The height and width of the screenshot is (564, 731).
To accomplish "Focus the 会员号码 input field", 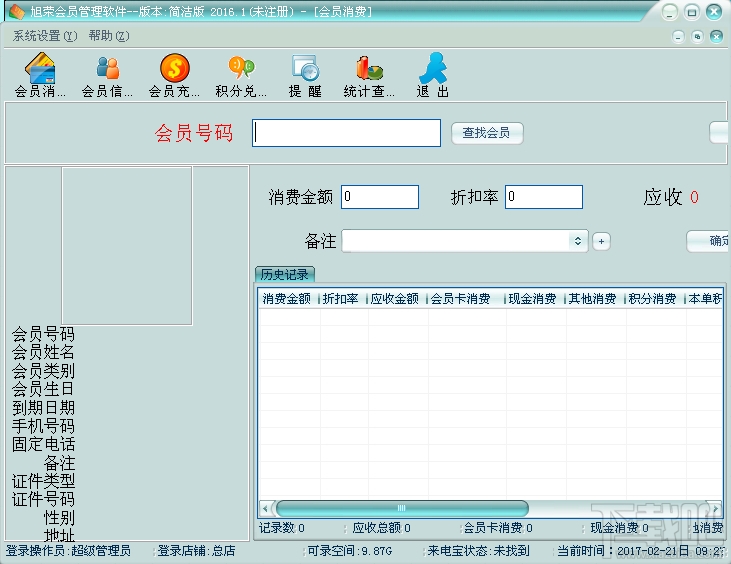I will (x=346, y=133).
